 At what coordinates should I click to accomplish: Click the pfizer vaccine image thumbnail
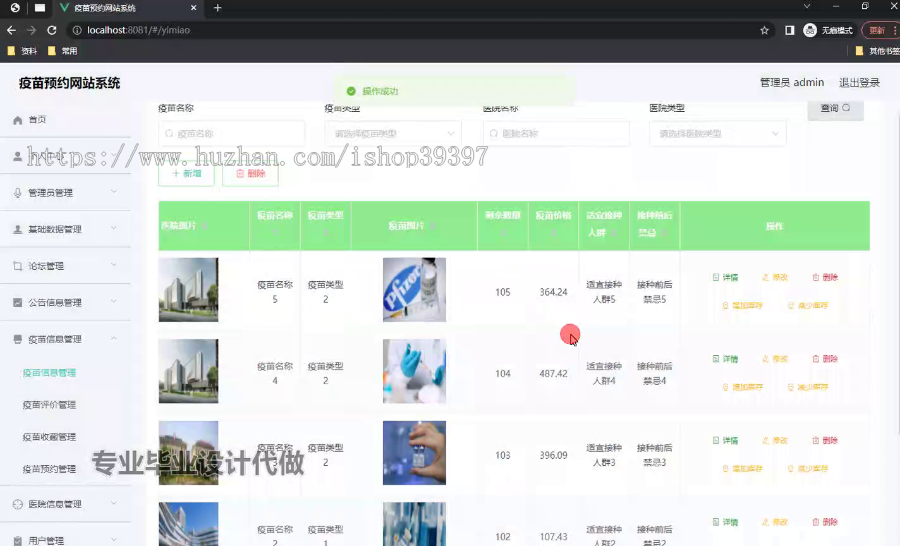(x=414, y=289)
